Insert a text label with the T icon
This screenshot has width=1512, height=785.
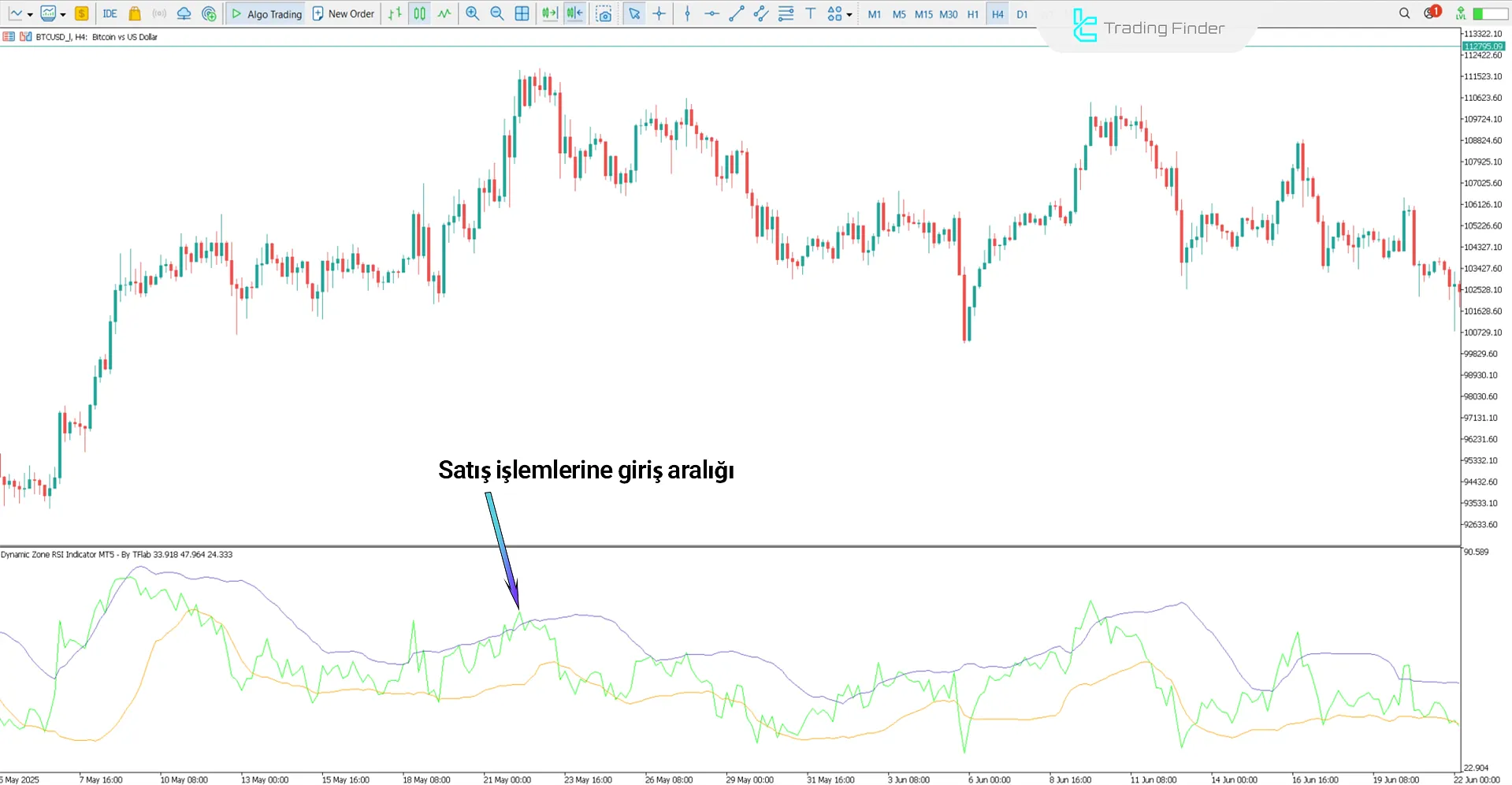(x=810, y=13)
